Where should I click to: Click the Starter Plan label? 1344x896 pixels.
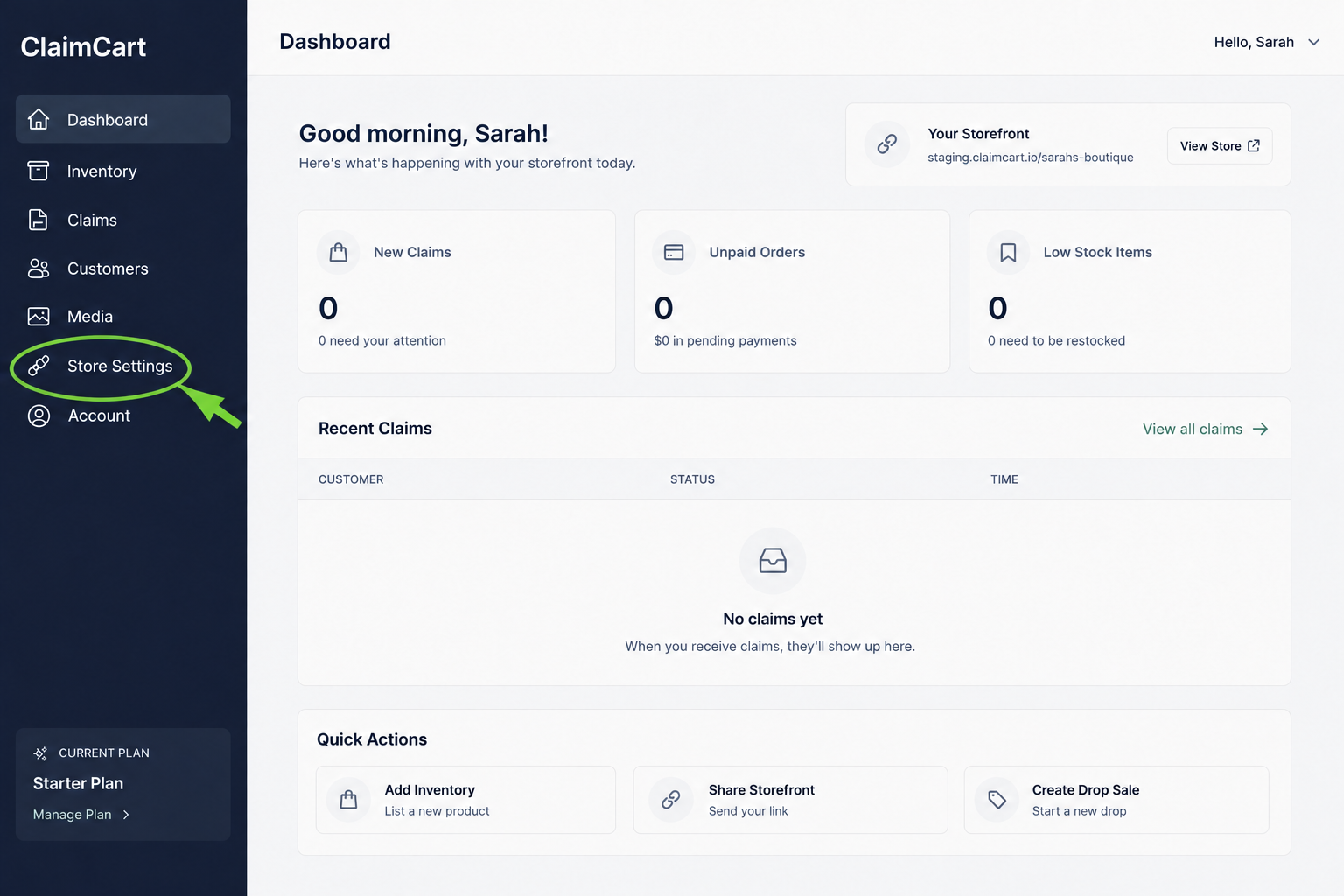(x=78, y=783)
